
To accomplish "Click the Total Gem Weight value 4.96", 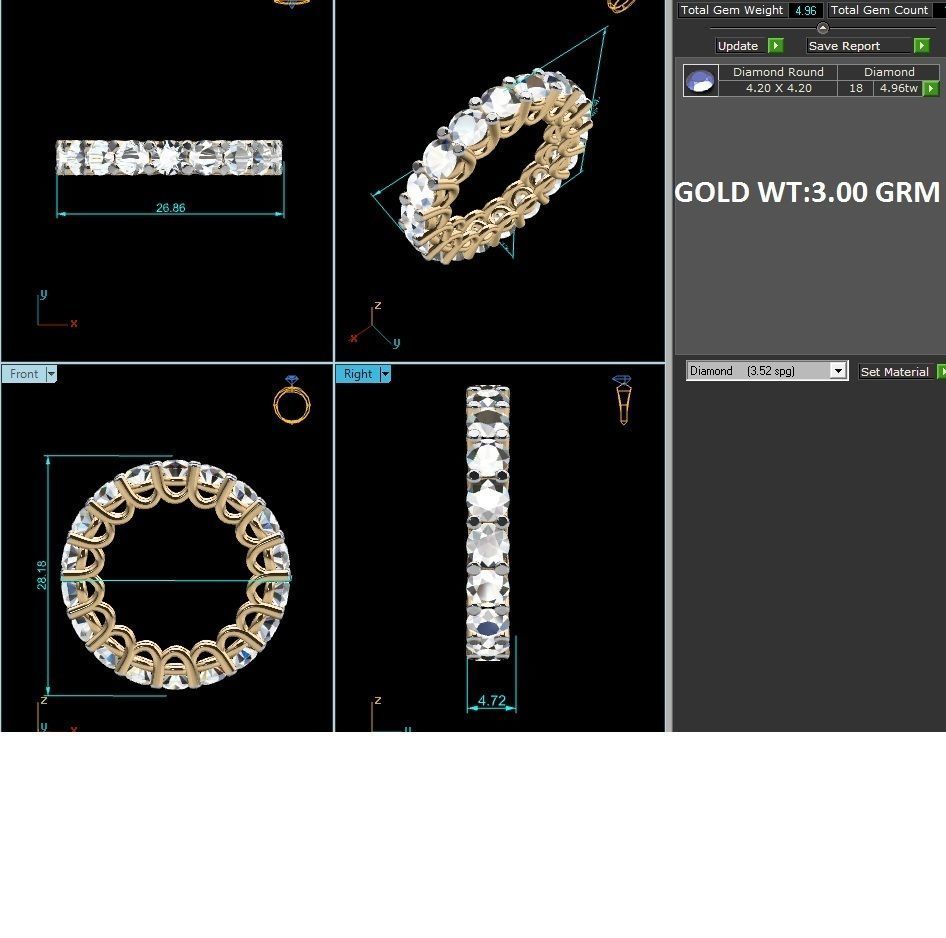I will pyautogui.click(x=805, y=10).
